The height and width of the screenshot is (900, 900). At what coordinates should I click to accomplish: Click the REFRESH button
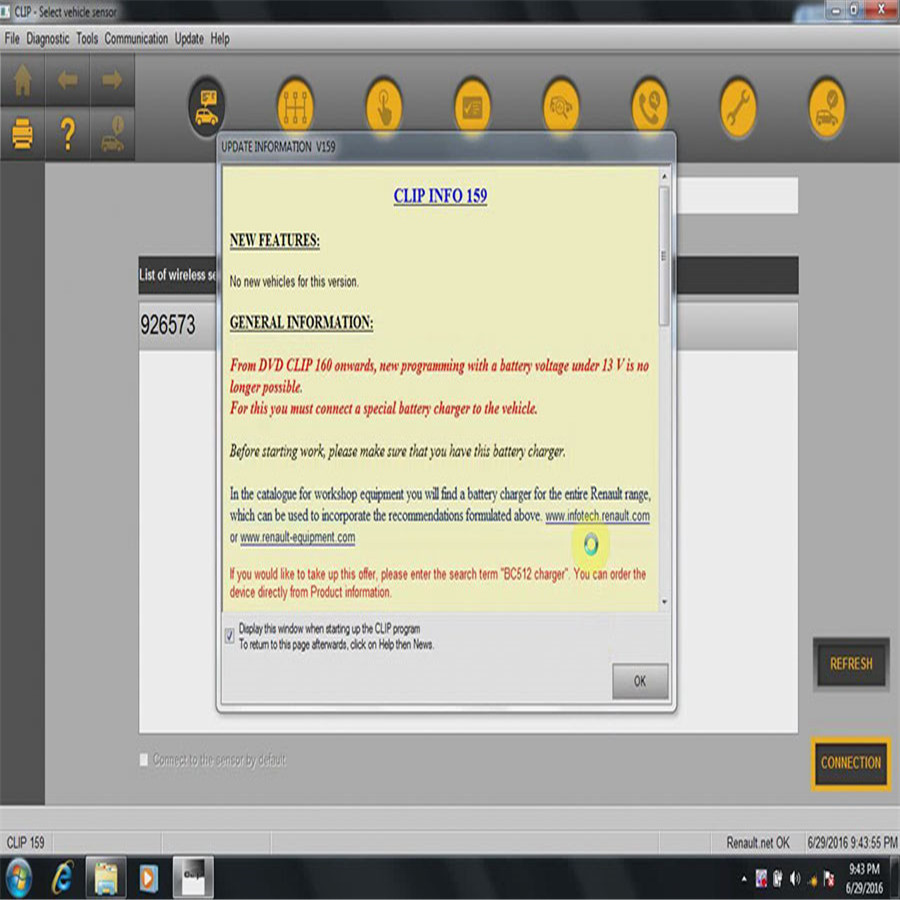tap(851, 664)
